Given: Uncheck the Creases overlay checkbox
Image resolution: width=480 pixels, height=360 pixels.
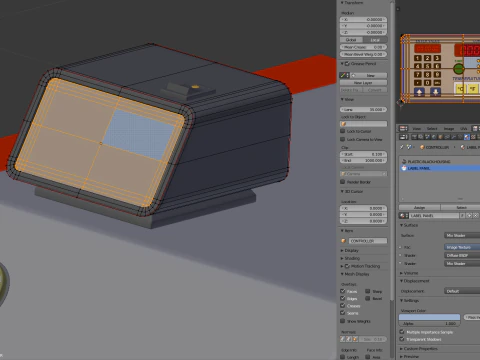Looking at the screenshot, I should pos(343,305).
